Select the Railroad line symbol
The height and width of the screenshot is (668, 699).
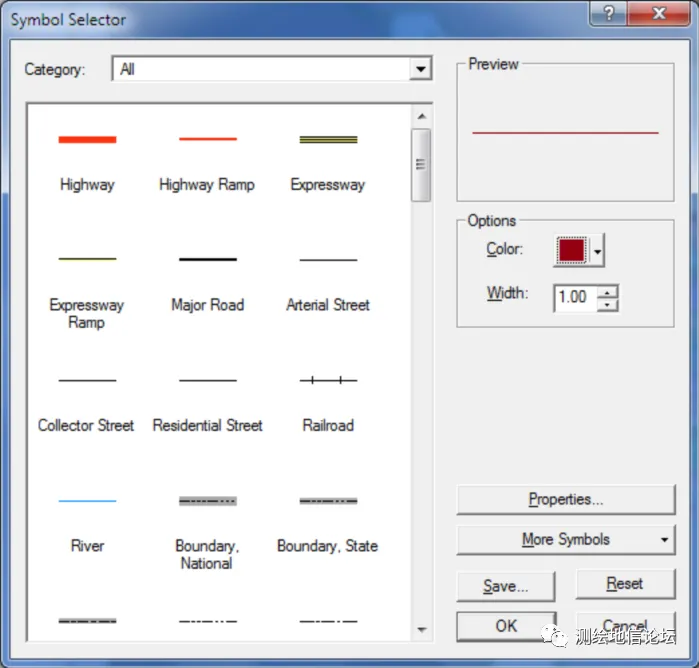[328, 380]
